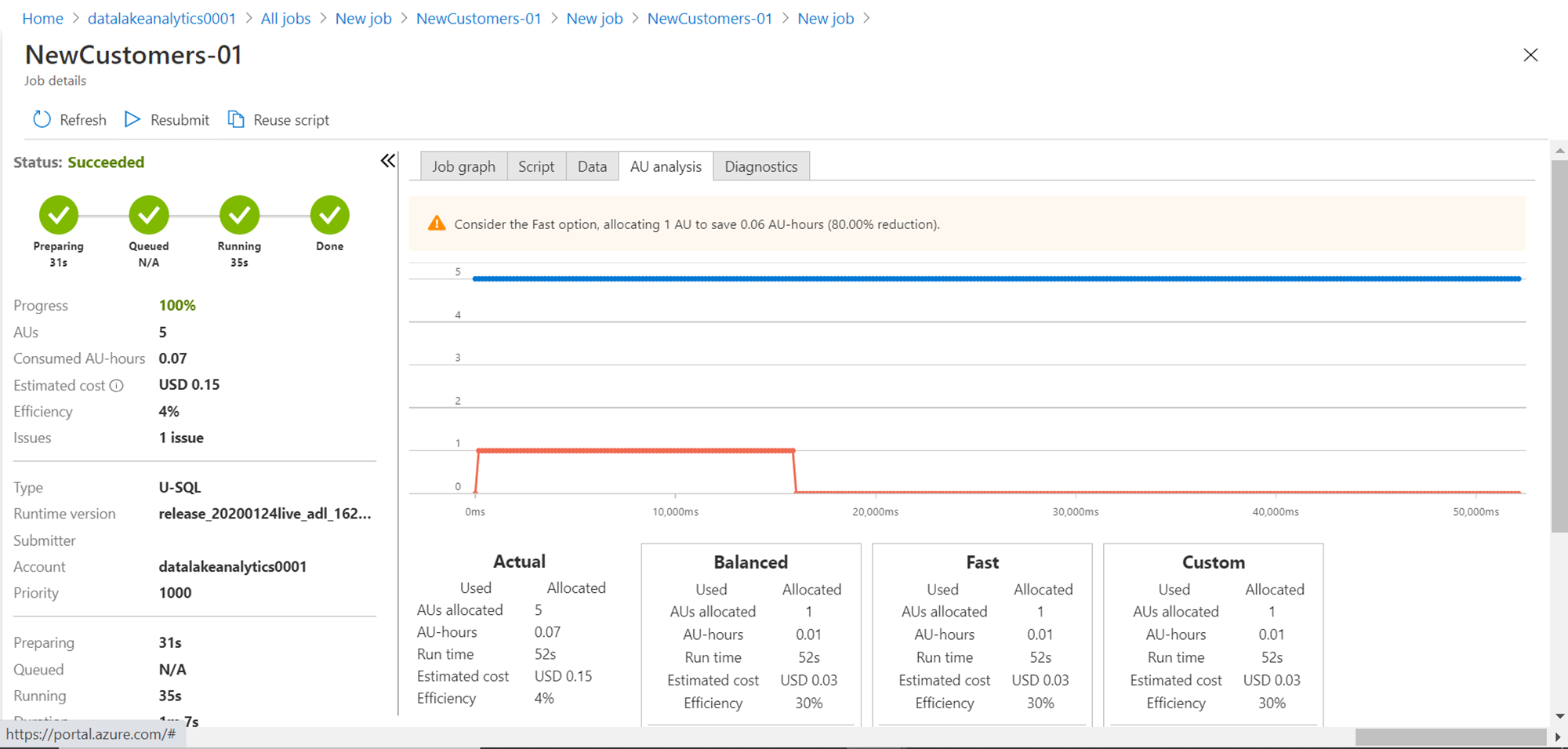Return to Home via breadcrumb
The width and height of the screenshot is (1568, 749).
(x=42, y=18)
